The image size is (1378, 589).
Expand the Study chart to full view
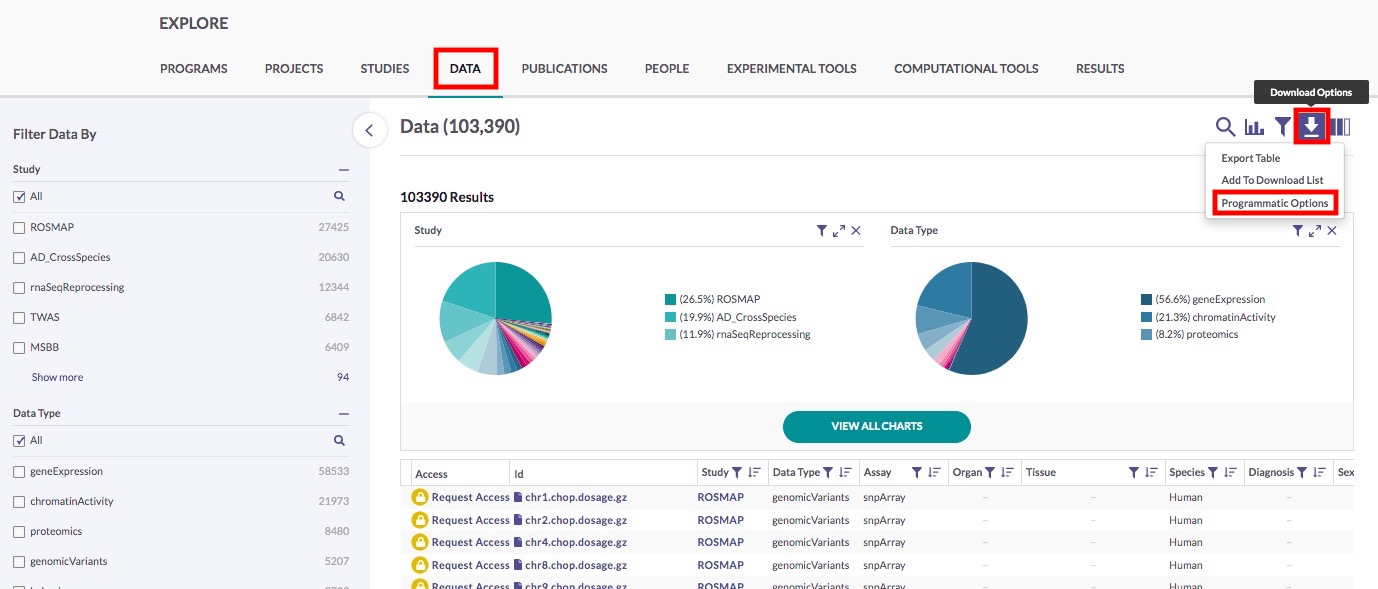coord(839,231)
